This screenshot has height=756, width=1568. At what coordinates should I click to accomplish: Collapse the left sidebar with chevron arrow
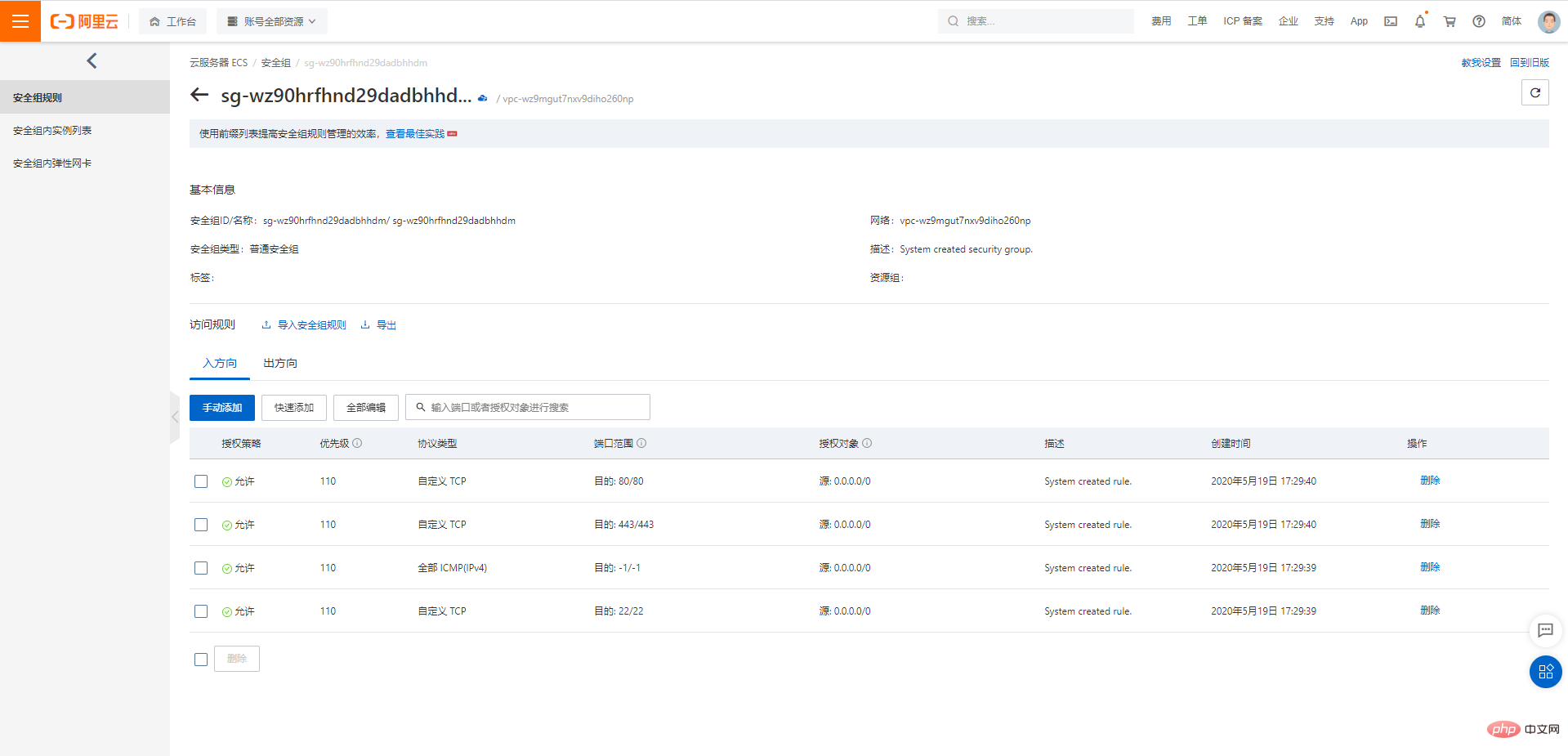(x=92, y=60)
